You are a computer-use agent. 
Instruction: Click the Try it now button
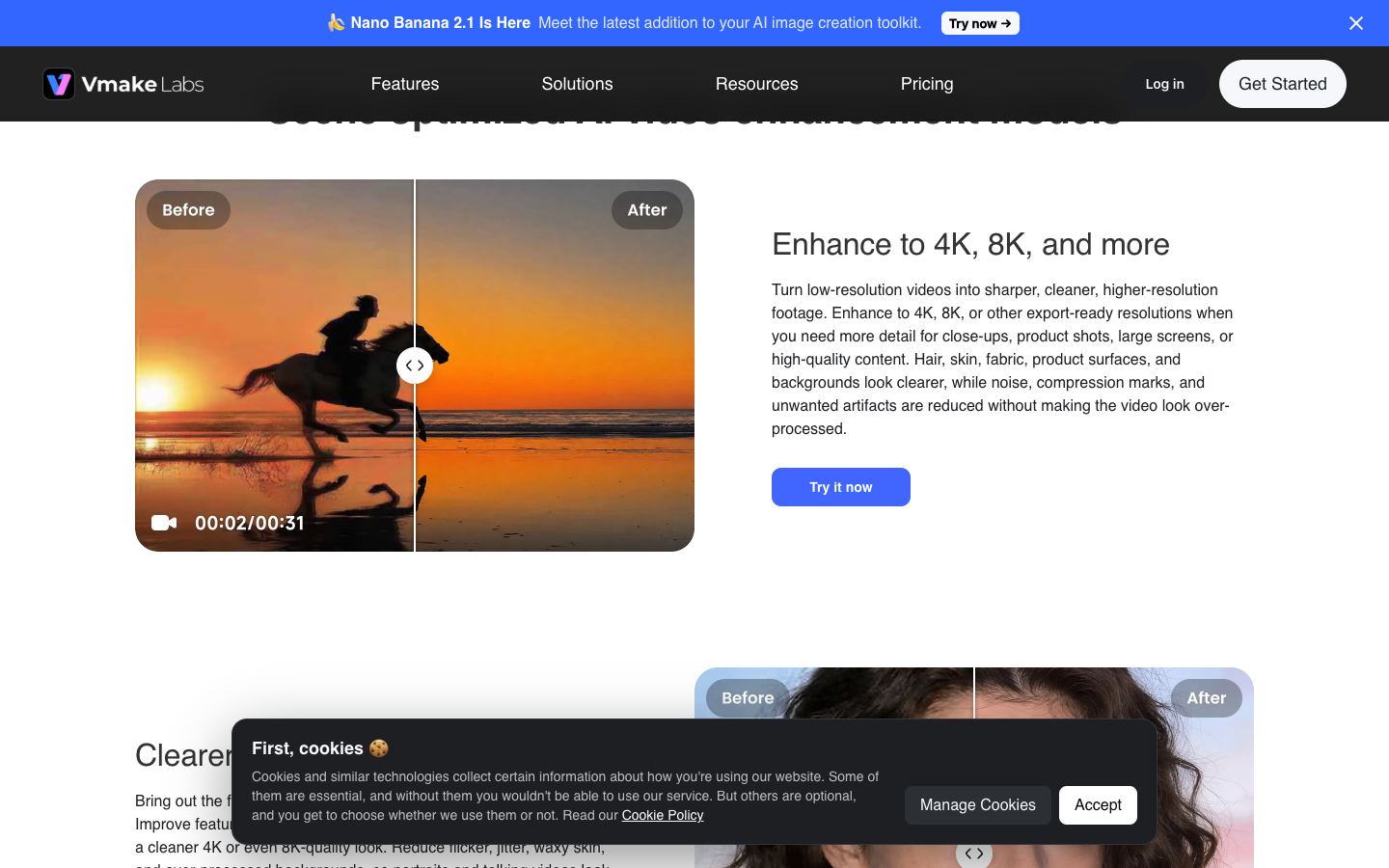click(841, 487)
